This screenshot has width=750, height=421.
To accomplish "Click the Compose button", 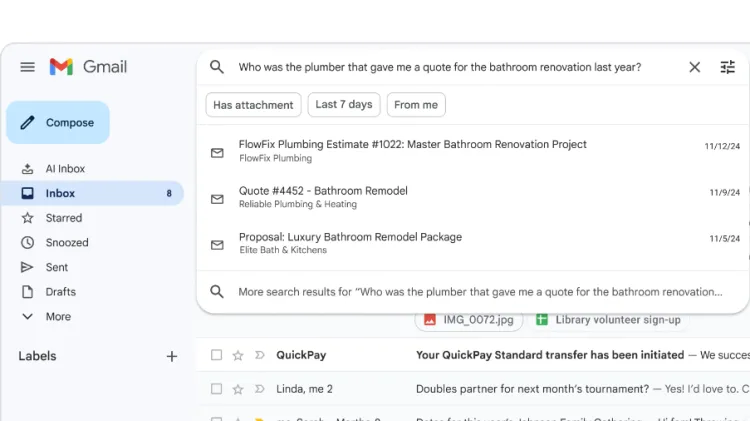I will pos(58,123).
